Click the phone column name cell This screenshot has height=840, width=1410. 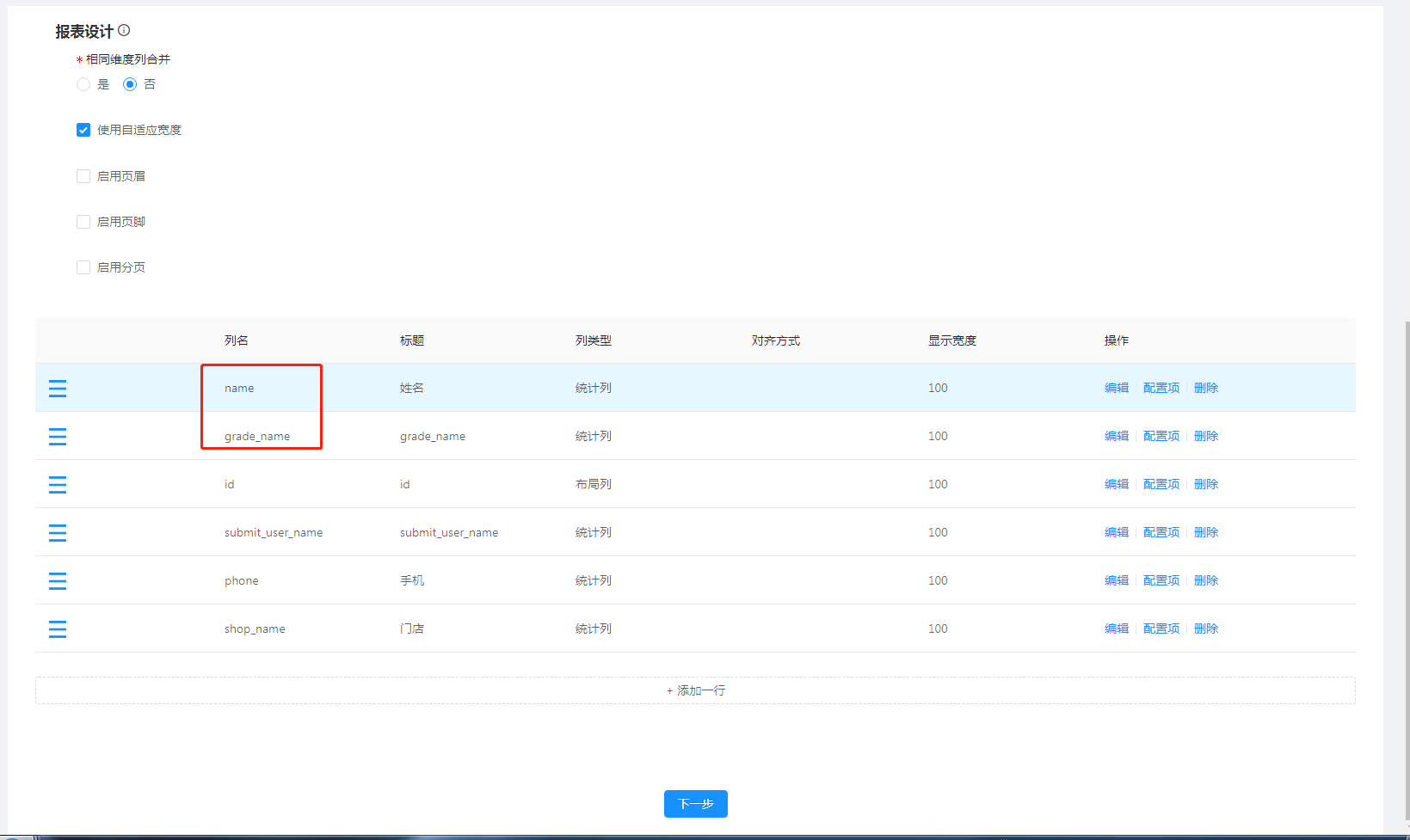click(x=242, y=581)
